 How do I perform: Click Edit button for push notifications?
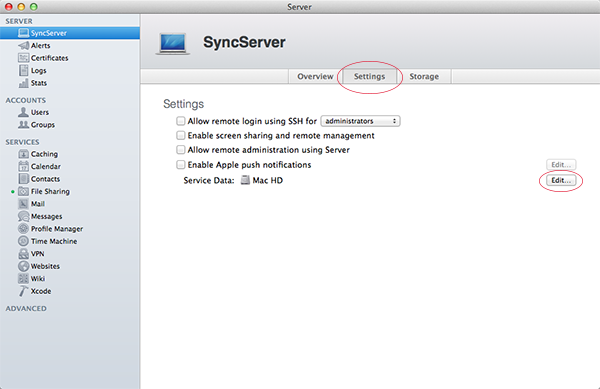[x=561, y=164]
